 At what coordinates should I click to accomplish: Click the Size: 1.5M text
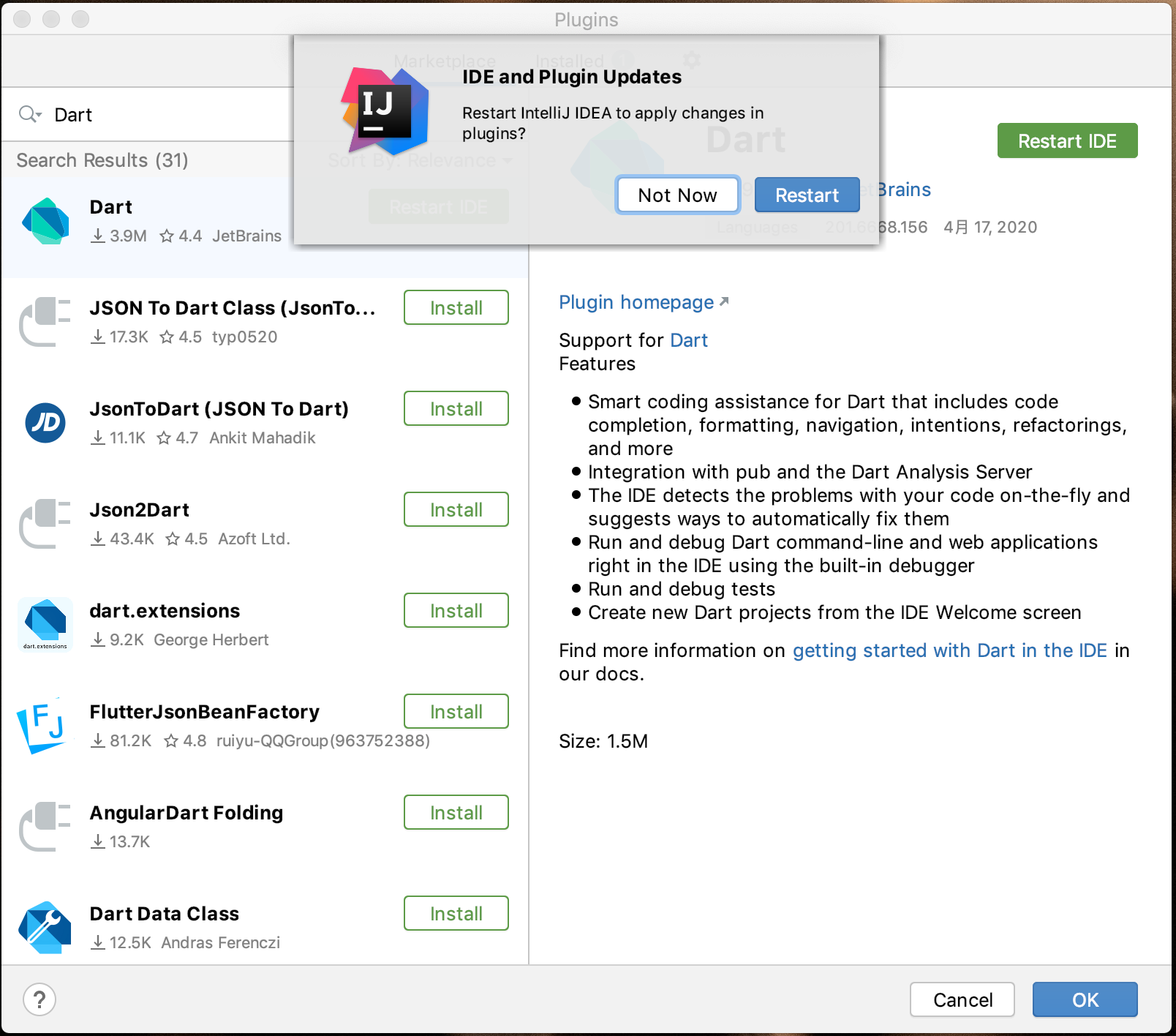tap(603, 741)
